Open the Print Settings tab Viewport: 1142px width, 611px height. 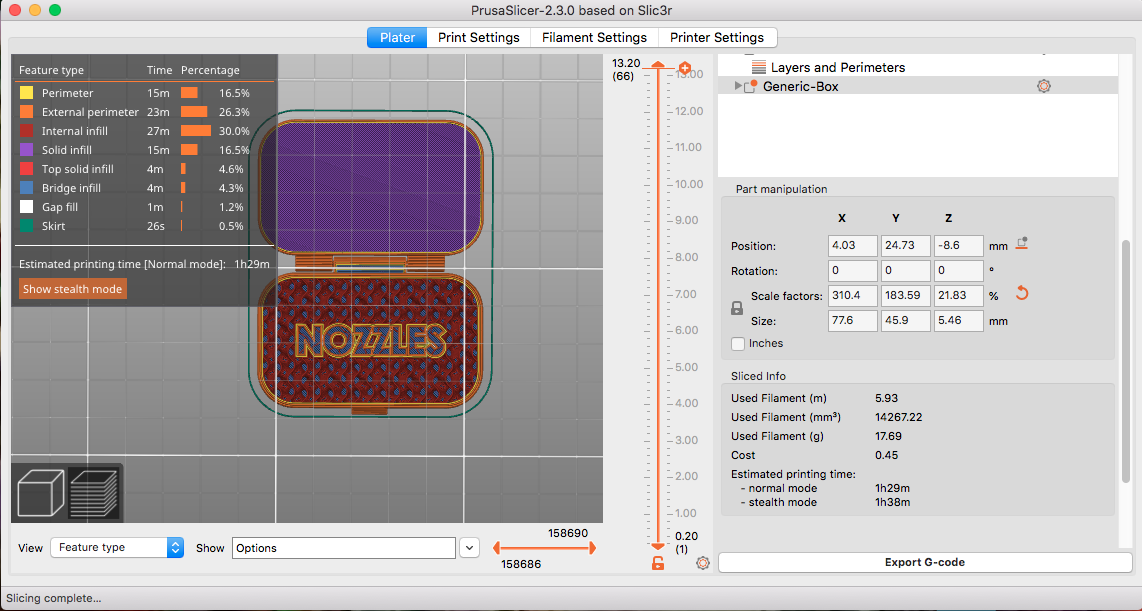click(479, 37)
